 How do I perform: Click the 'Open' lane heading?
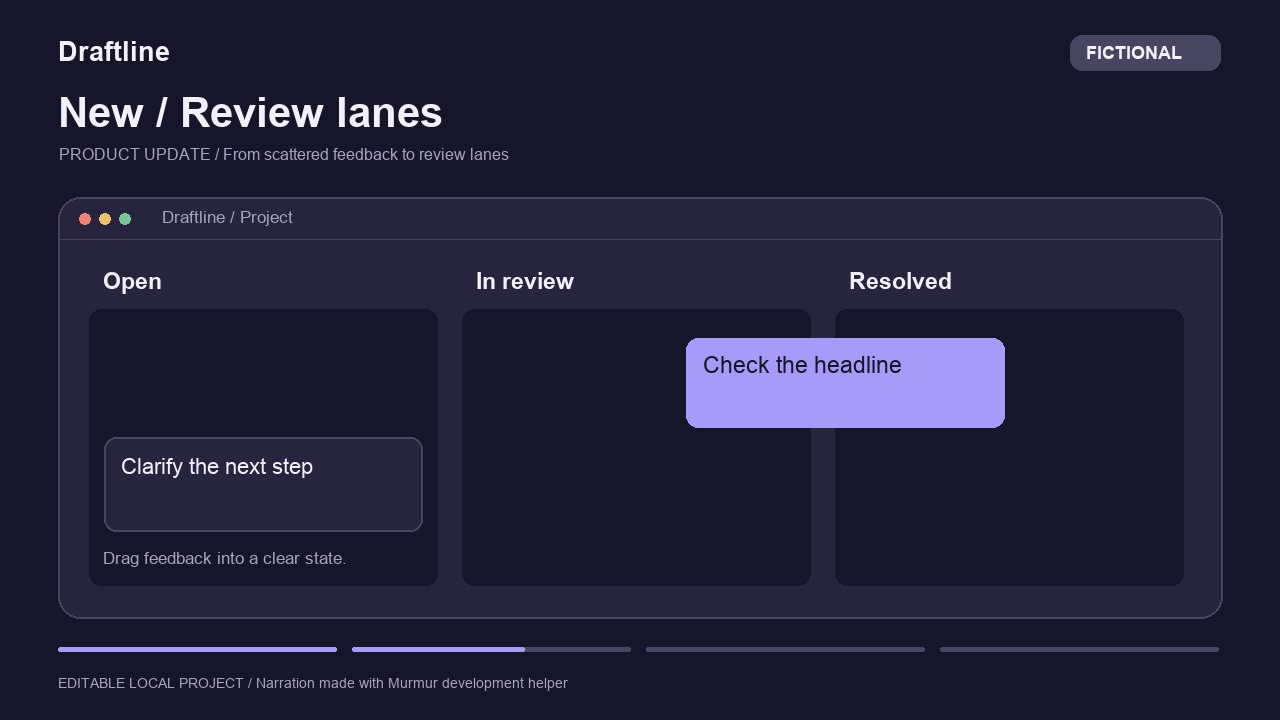[132, 281]
